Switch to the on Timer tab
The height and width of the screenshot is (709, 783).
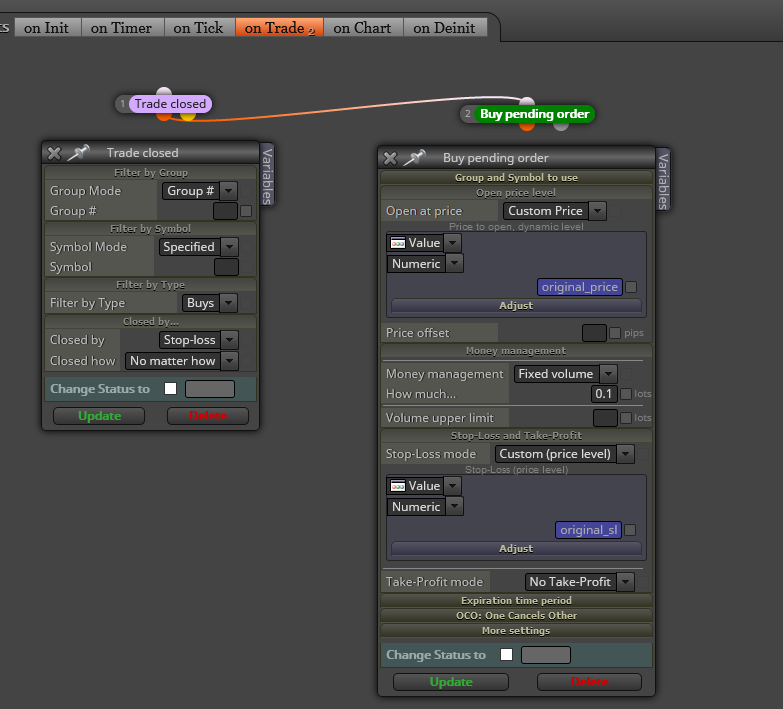(x=121, y=28)
